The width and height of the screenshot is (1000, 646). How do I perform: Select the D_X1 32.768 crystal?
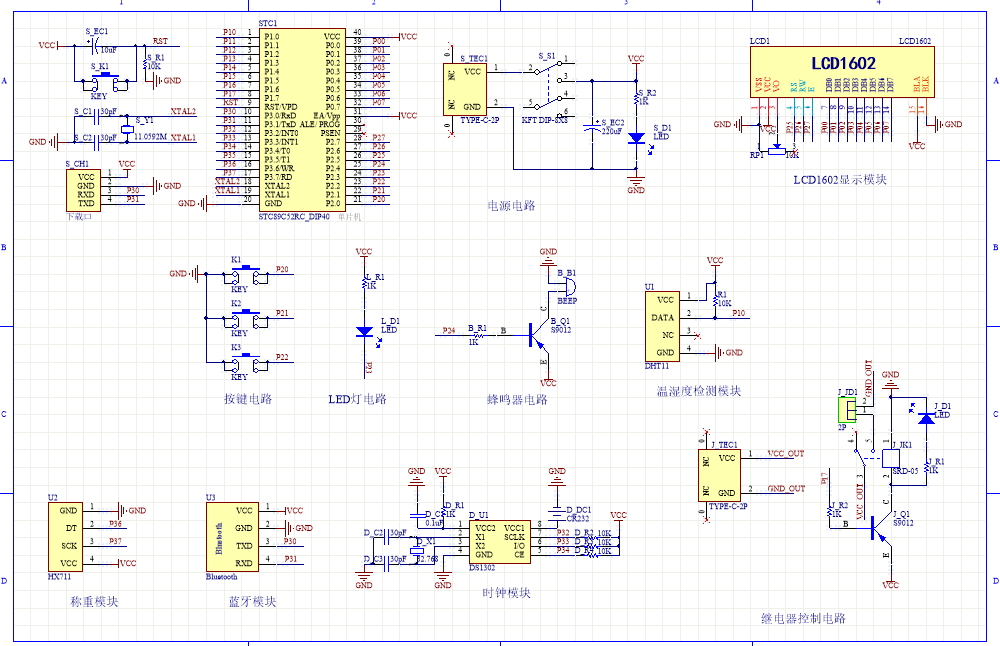[x=416, y=550]
